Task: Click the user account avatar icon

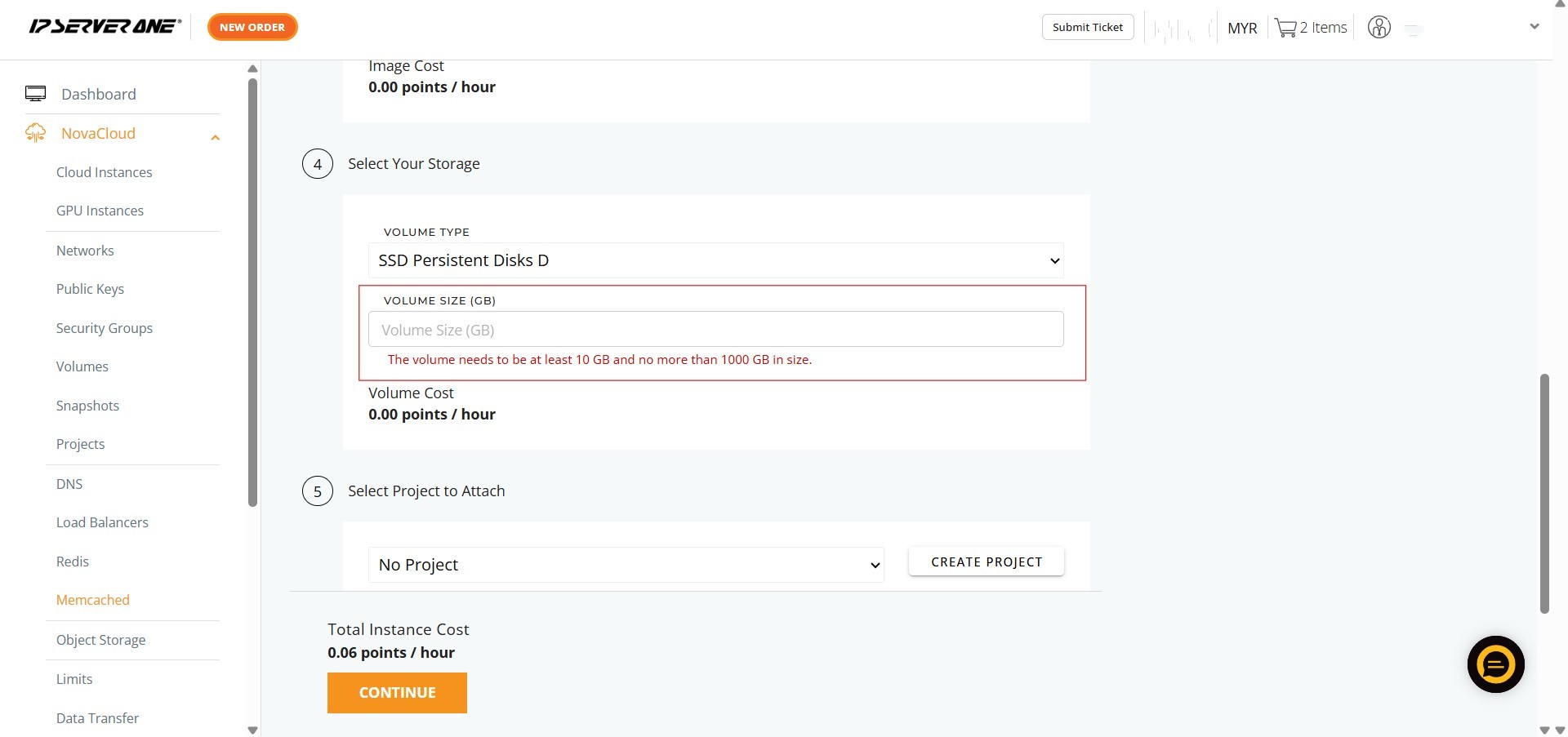Action: coord(1379,28)
